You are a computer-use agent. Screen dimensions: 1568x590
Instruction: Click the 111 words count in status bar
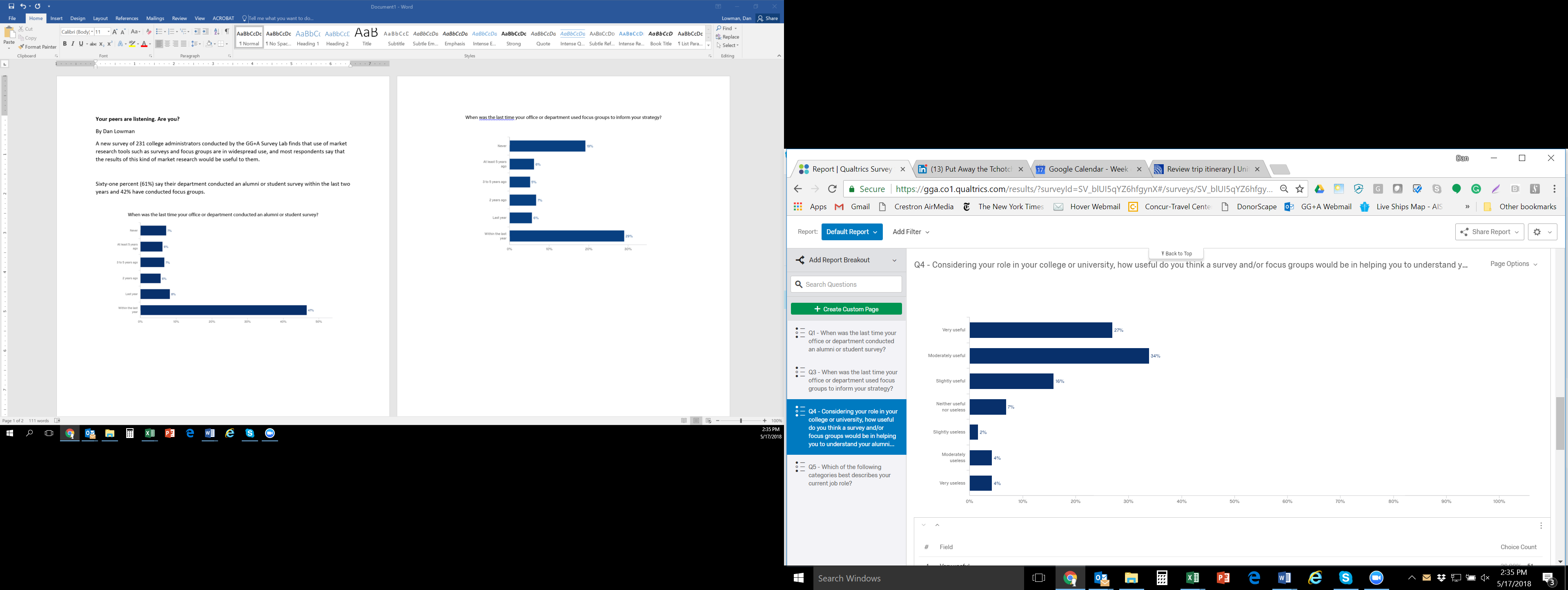pos(39,421)
